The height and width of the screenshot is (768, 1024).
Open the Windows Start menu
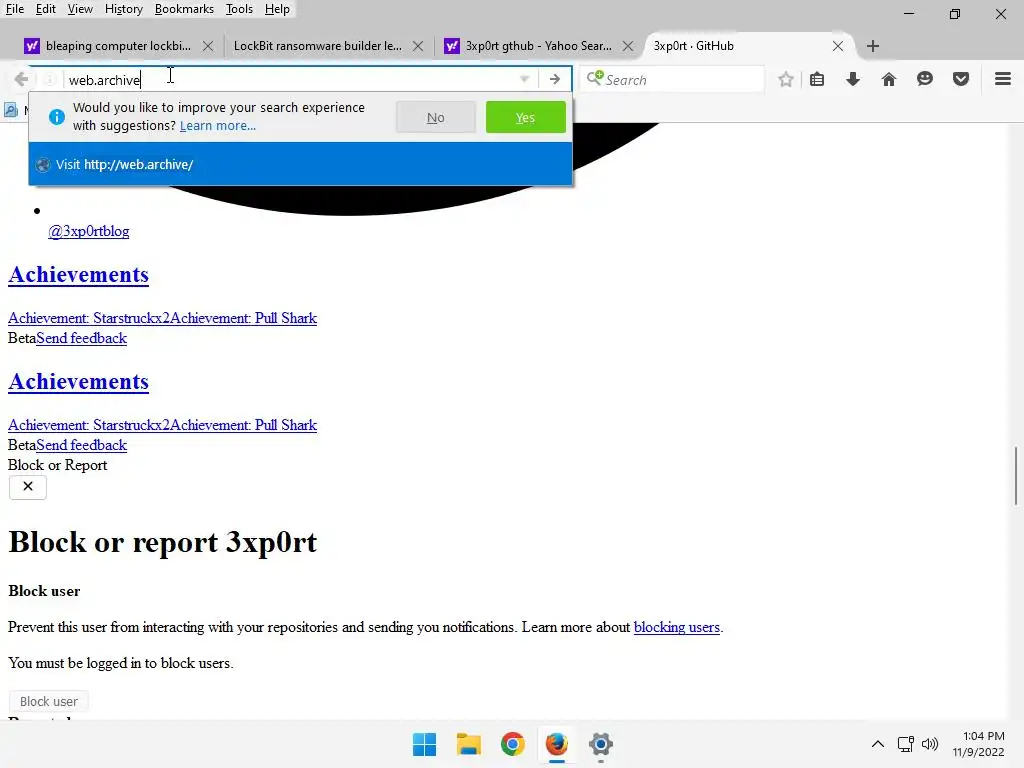424,744
